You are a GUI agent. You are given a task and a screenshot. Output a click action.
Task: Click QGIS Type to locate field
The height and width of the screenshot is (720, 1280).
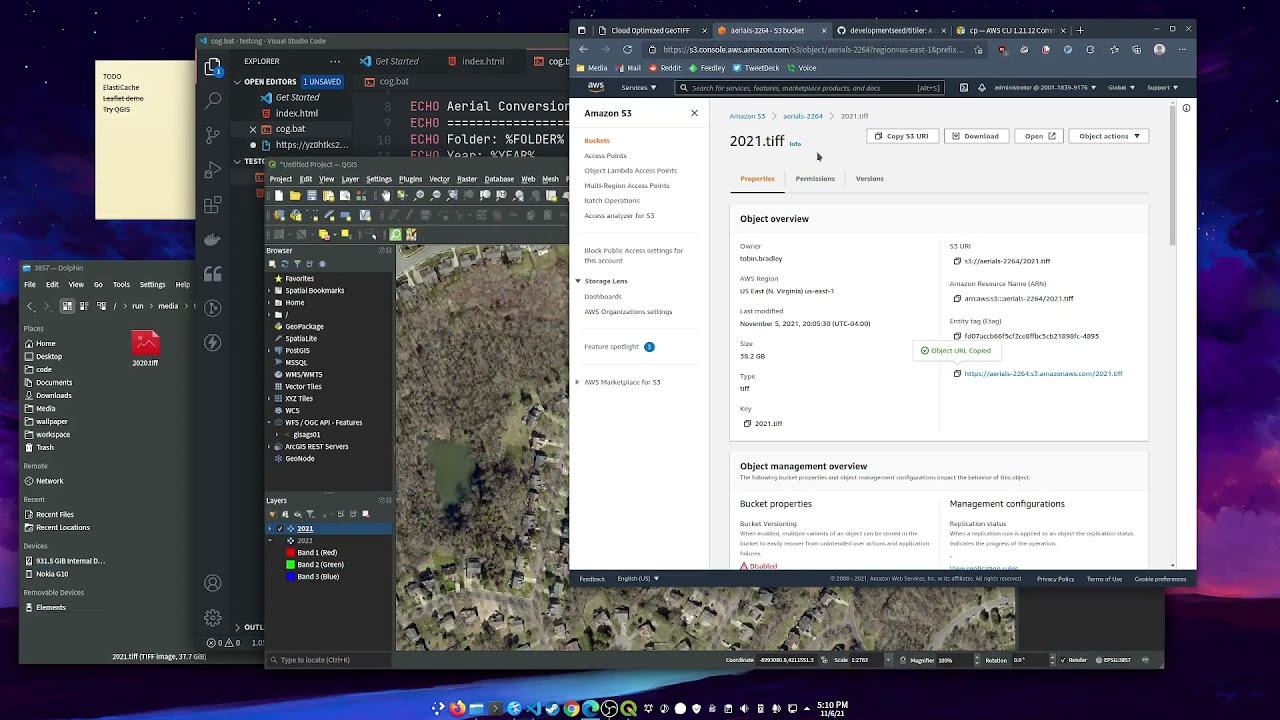[x=328, y=660]
